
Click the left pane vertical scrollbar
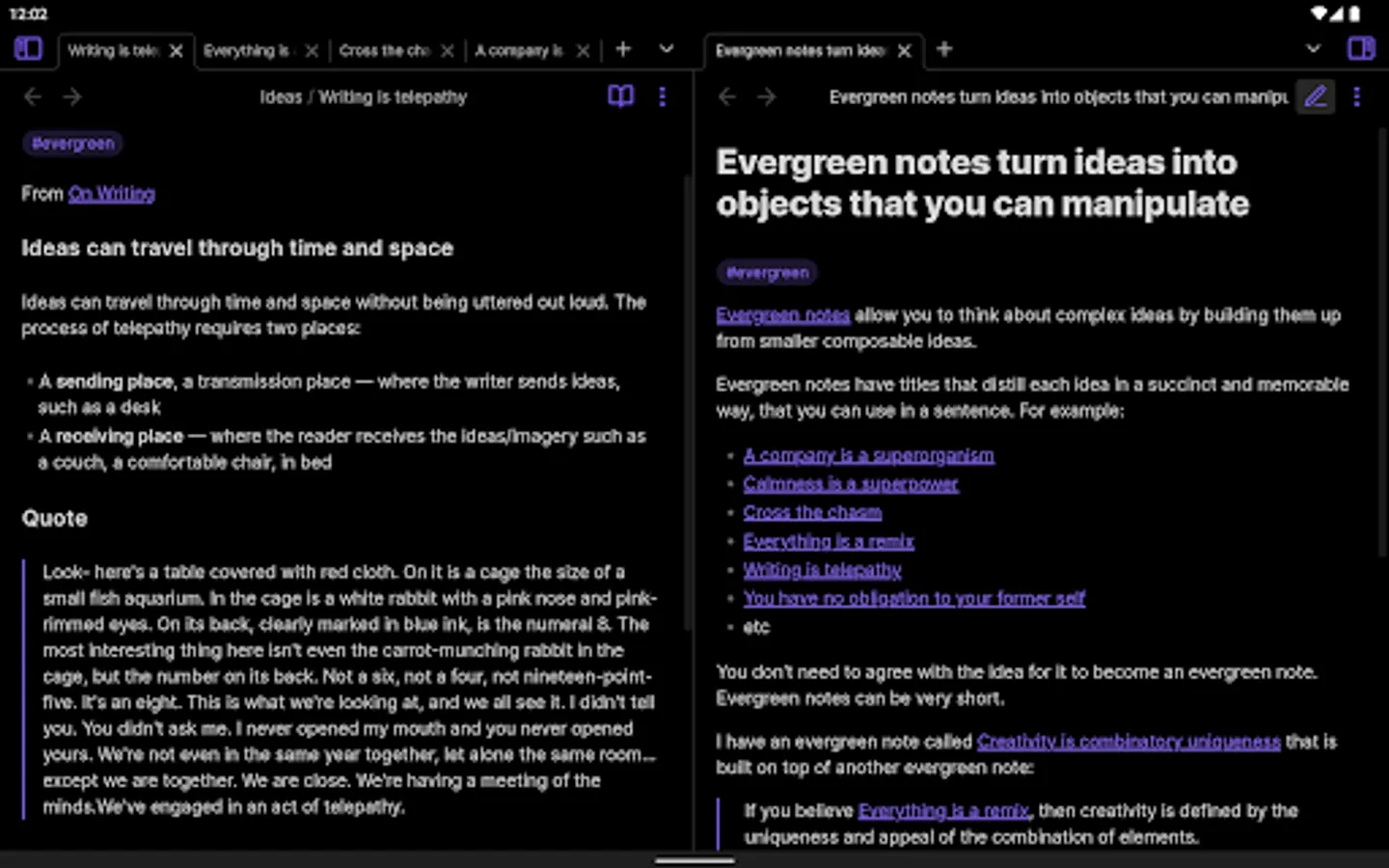687,402
